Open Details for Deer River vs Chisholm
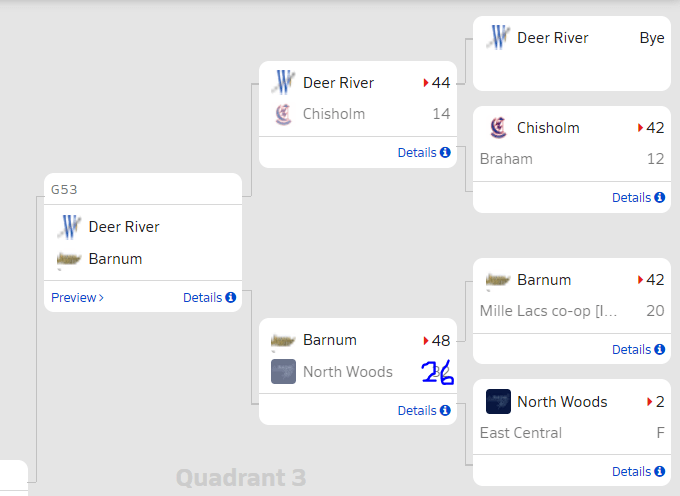Image resolution: width=680 pixels, height=496 pixels. pyautogui.click(x=423, y=153)
